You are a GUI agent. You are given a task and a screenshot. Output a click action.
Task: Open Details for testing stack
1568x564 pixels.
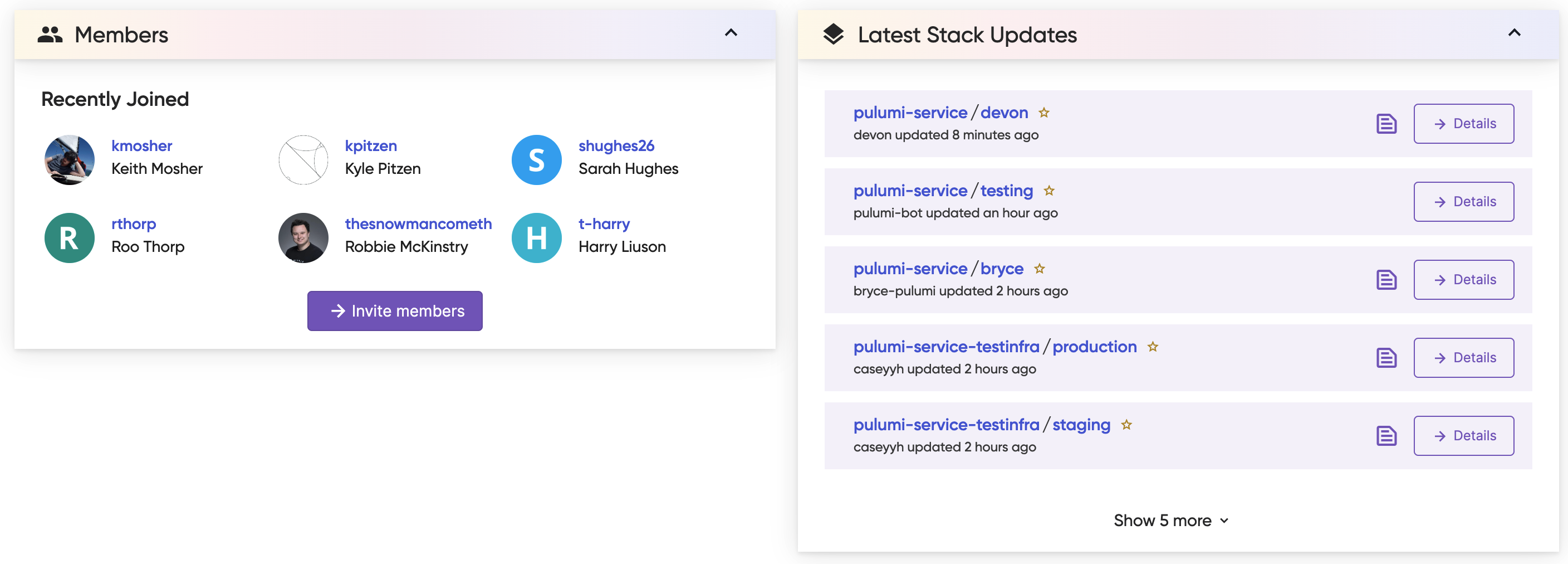(1464, 202)
